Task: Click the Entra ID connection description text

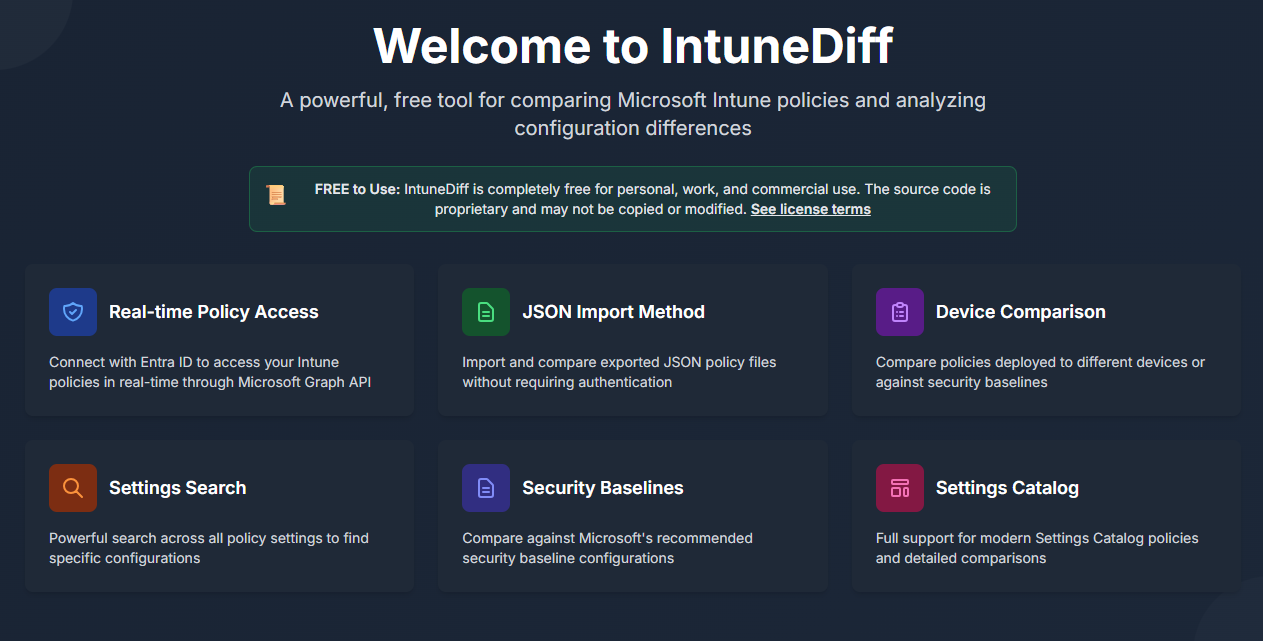Action: [210, 372]
